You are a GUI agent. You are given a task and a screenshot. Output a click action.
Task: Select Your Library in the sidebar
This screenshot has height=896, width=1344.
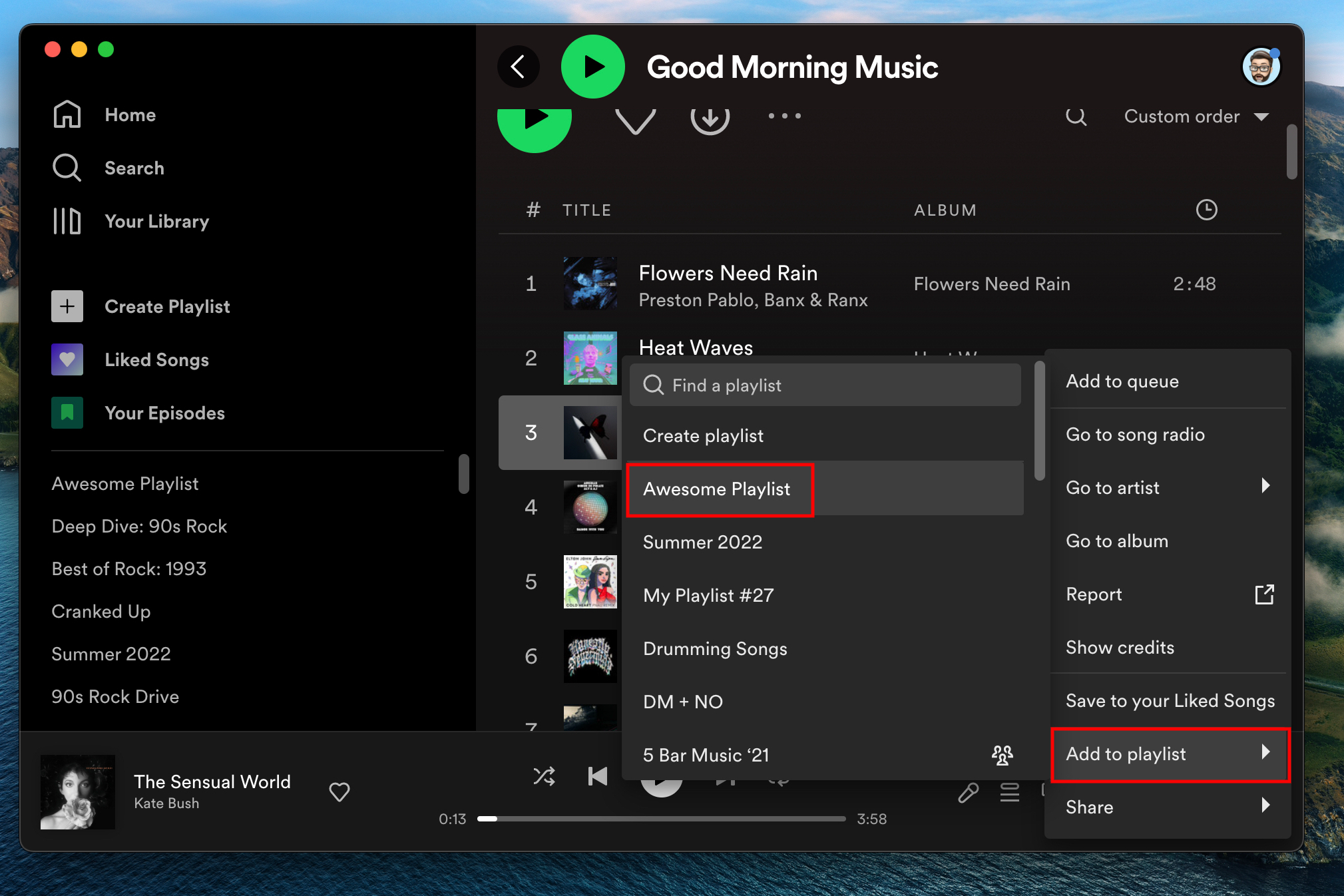(x=158, y=221)
